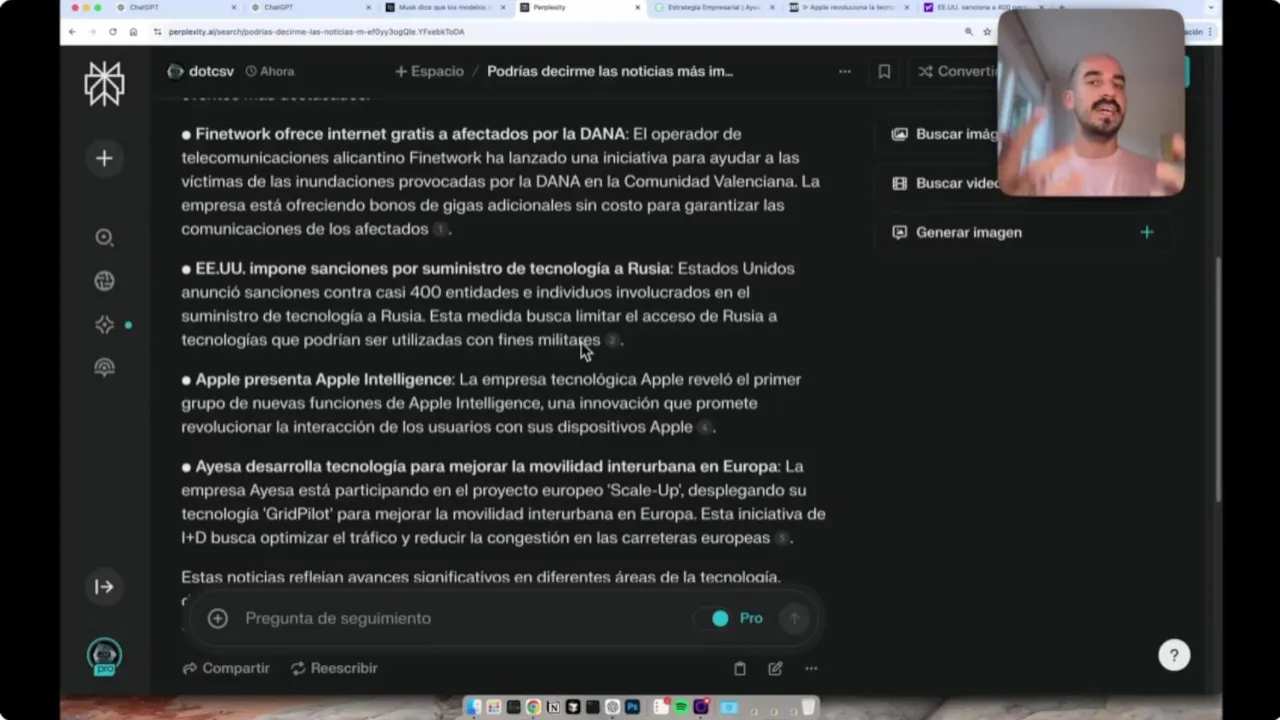Click the plus icon next to Generar imagen
This screenshot has height=720, width=1280.
pos(1147,232)
